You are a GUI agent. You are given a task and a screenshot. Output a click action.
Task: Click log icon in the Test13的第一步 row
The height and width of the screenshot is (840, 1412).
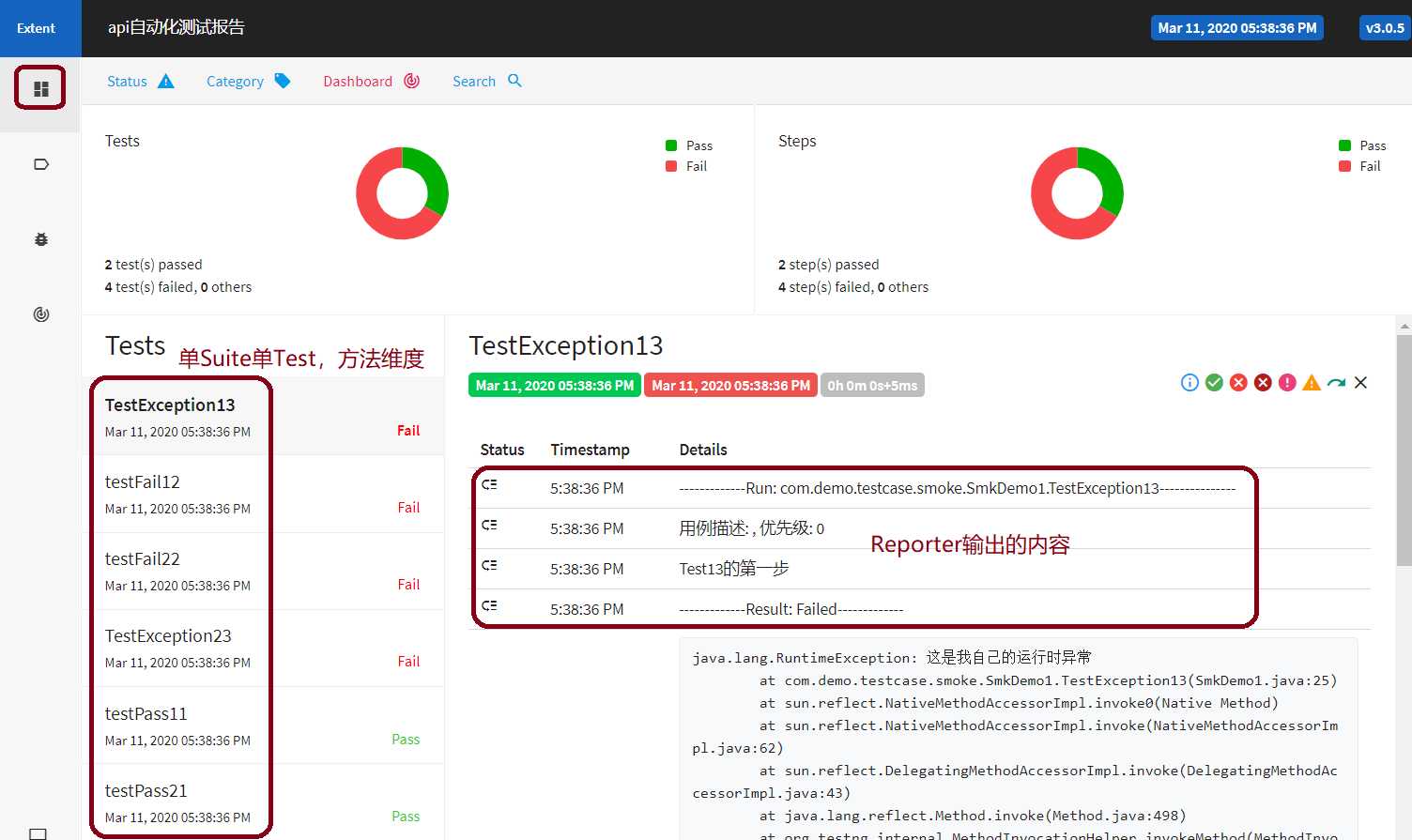click(489, 565)
